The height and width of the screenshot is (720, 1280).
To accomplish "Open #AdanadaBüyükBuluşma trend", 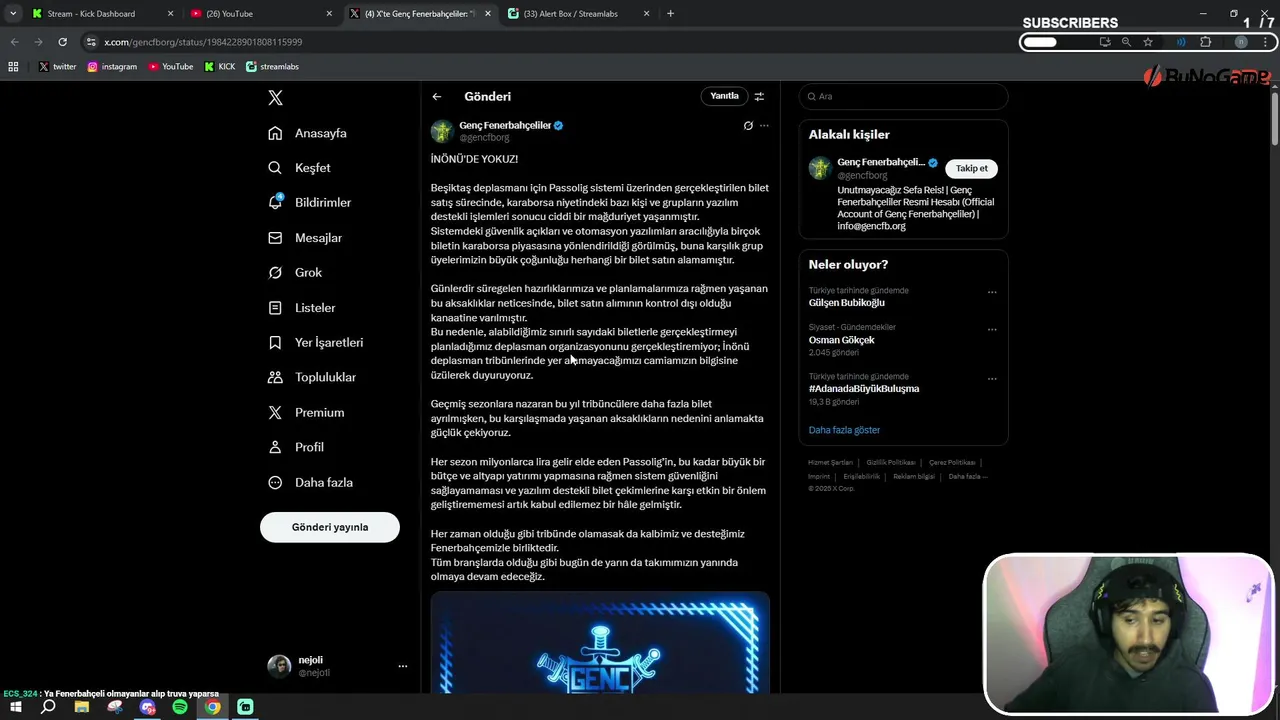I will tap(864, 388).
